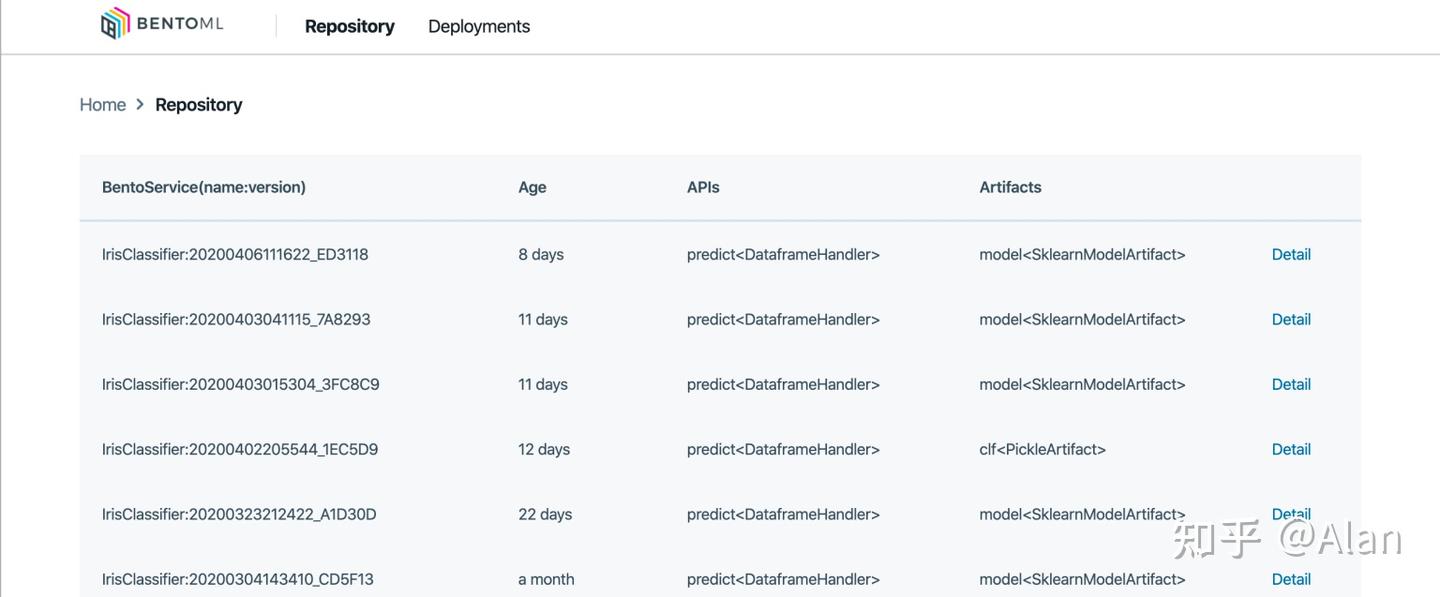View Detail for IrisClassifier 20200403015304_3FC8C9

click(x=1290, y=385)
